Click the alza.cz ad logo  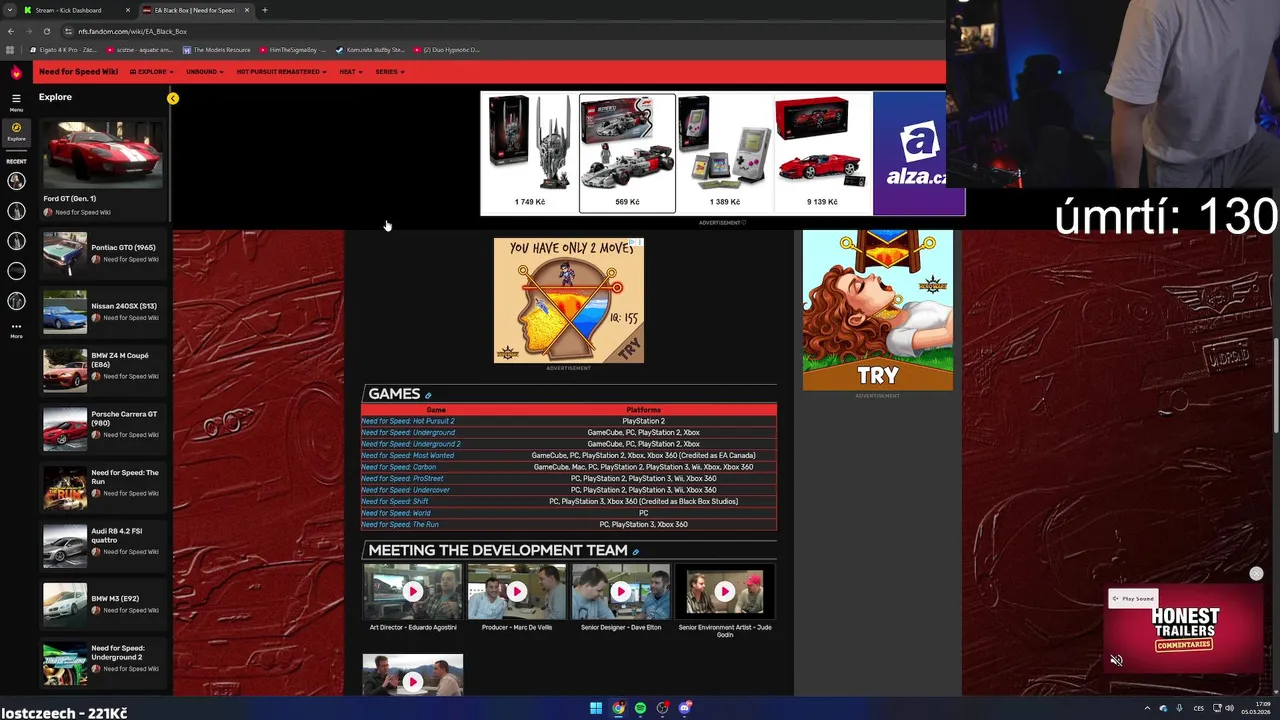[917, 153]
